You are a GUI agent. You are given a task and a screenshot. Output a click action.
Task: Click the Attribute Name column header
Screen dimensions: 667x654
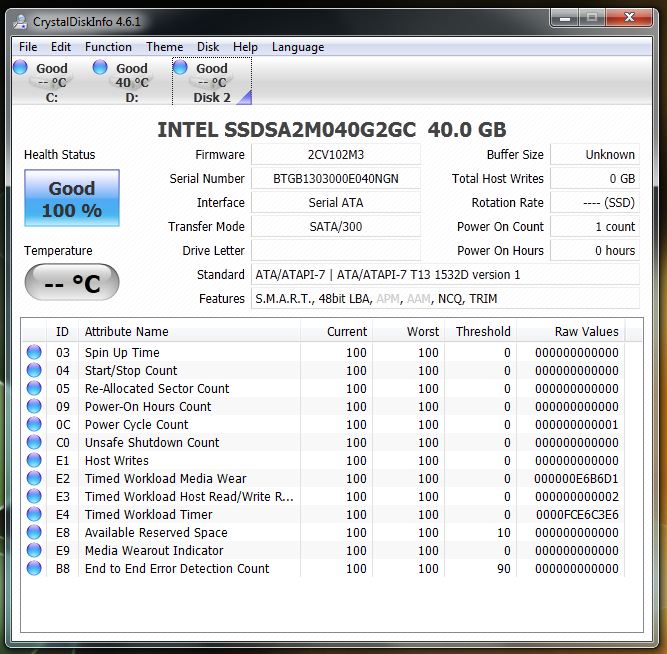point(189,331)
